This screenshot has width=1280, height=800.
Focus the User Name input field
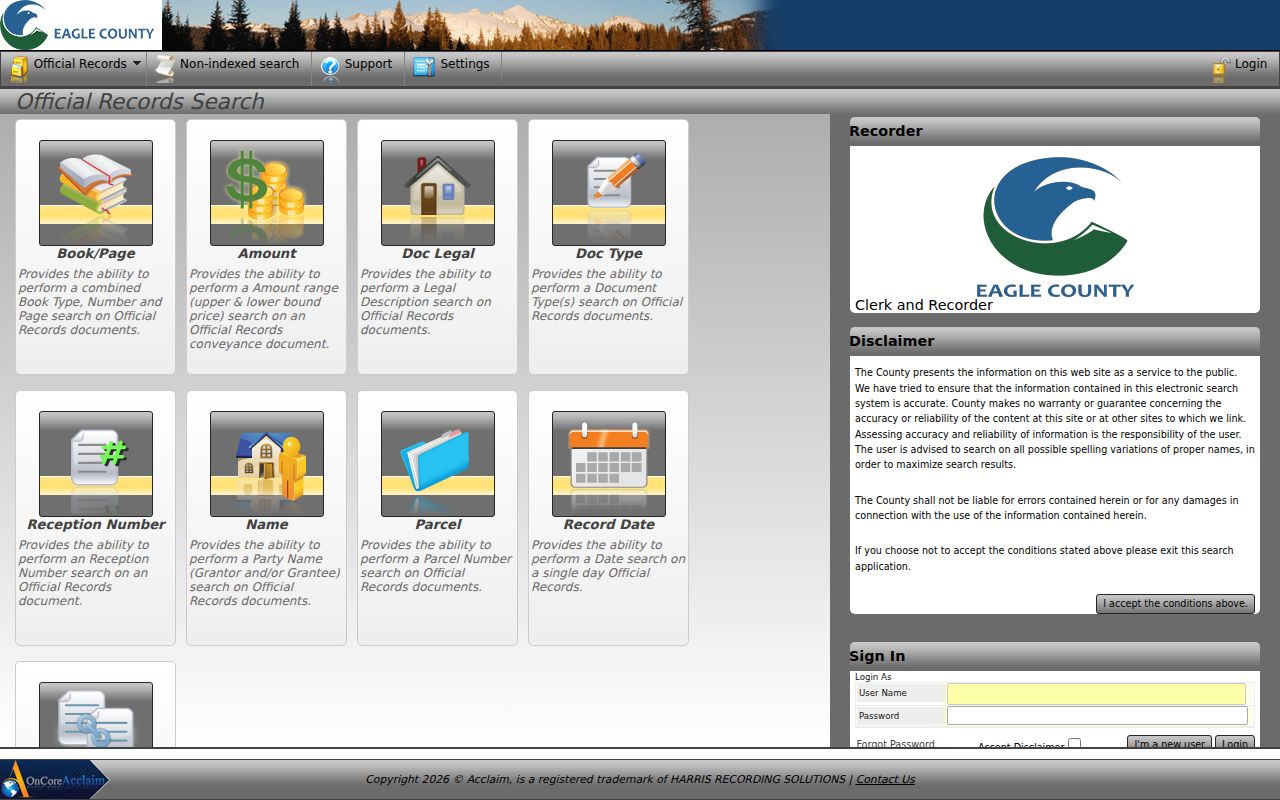click(x=1096, y=694)
